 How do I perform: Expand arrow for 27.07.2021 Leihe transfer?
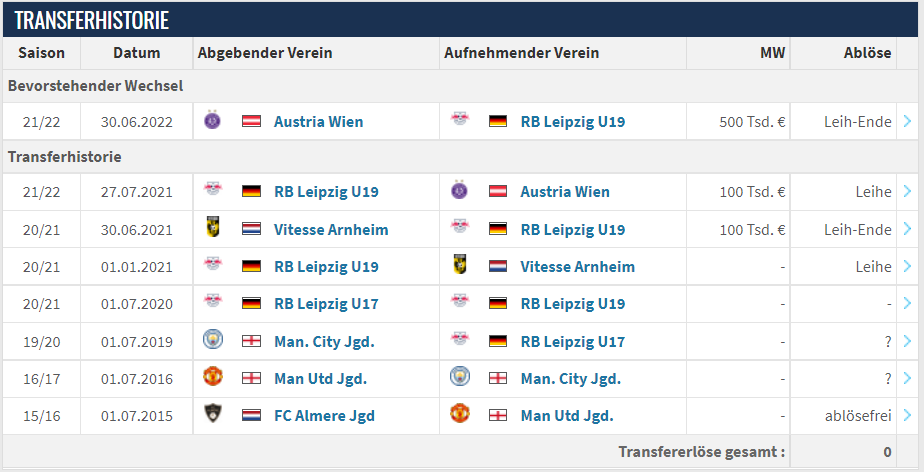click(907, 192)
